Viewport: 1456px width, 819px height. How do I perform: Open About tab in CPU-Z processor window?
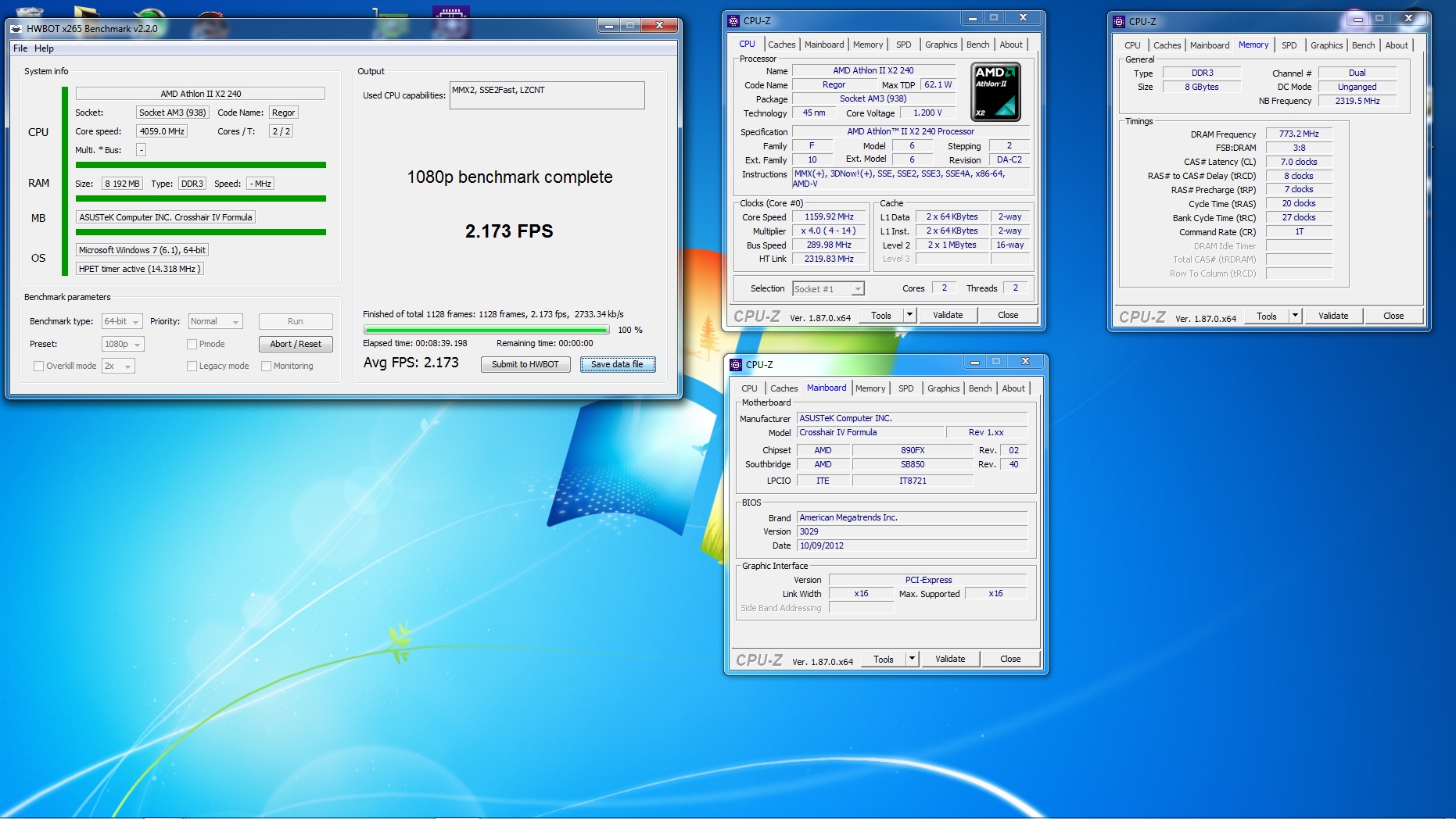click(1011, 45)
